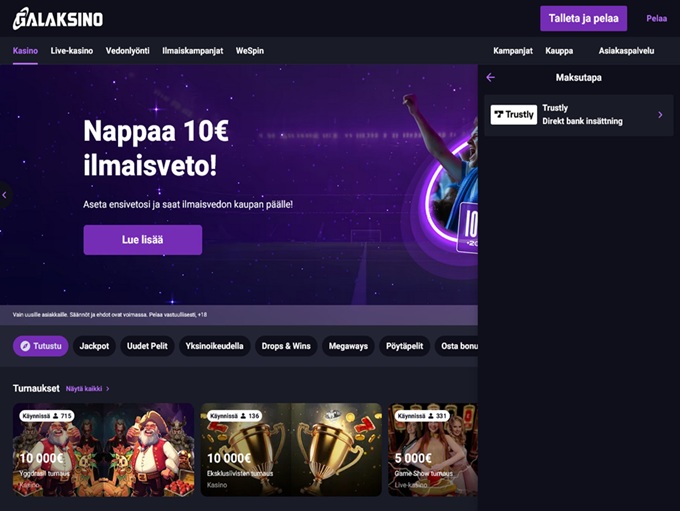
Task: Click the Lue lisää button
Action: click(143, 240)
